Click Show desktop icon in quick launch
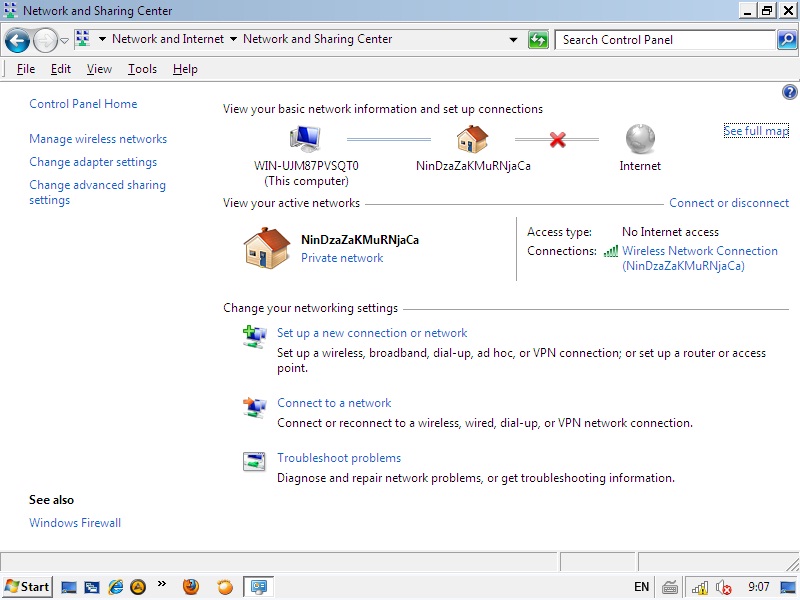 click(x=69, y=587)
